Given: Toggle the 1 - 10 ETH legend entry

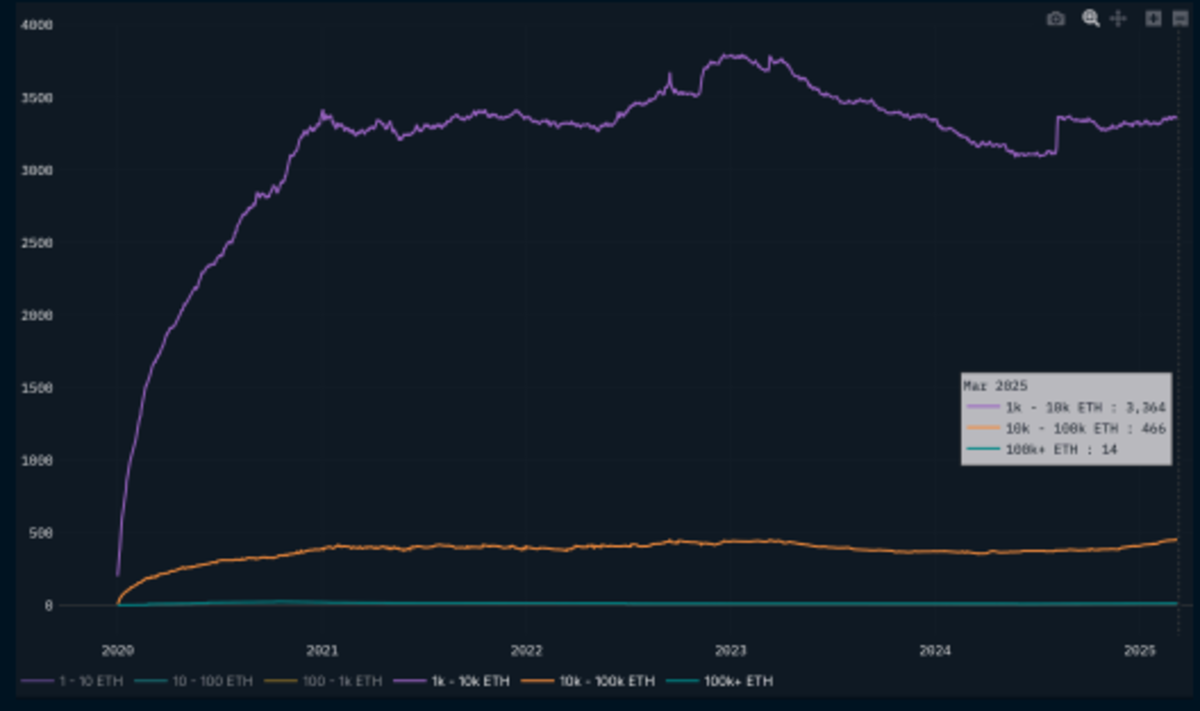Looking at the screenshot, I should coord(90,680).
